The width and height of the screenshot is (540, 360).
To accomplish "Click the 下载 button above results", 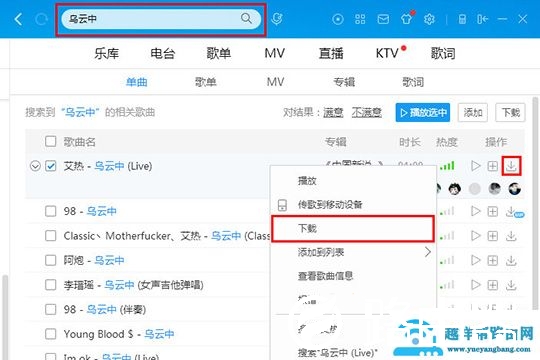I will pyautogui.click(x=510, y=112).
